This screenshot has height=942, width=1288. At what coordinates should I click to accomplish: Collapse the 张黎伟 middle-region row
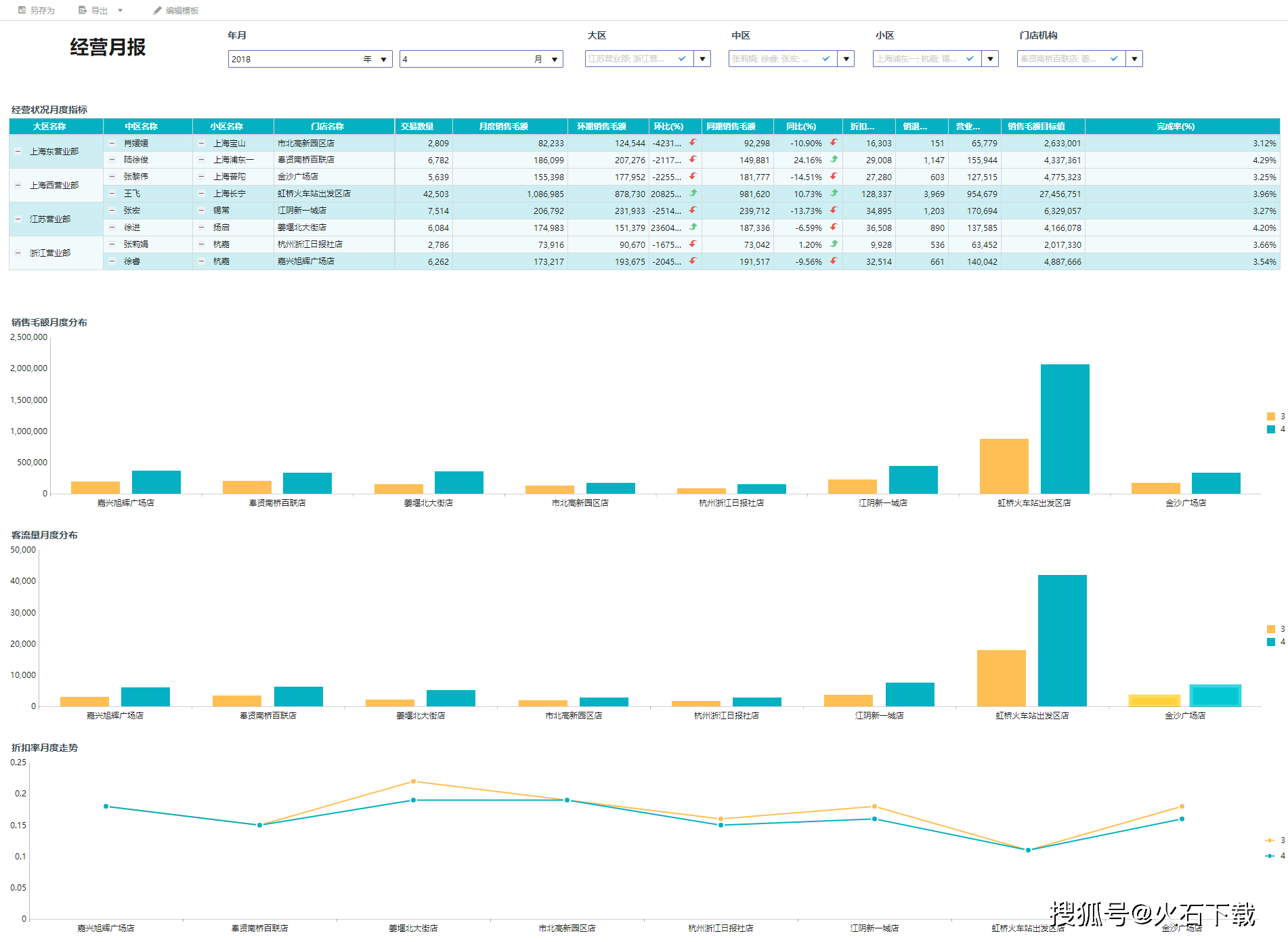point(112,177)
